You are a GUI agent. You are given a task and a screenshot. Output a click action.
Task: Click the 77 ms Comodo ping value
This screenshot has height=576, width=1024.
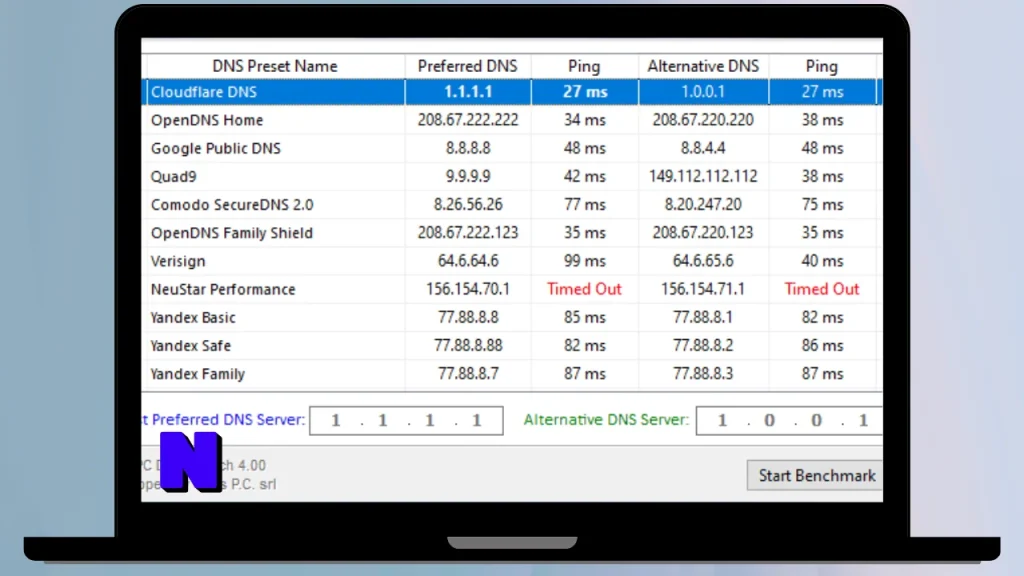[x=584, y=204]
